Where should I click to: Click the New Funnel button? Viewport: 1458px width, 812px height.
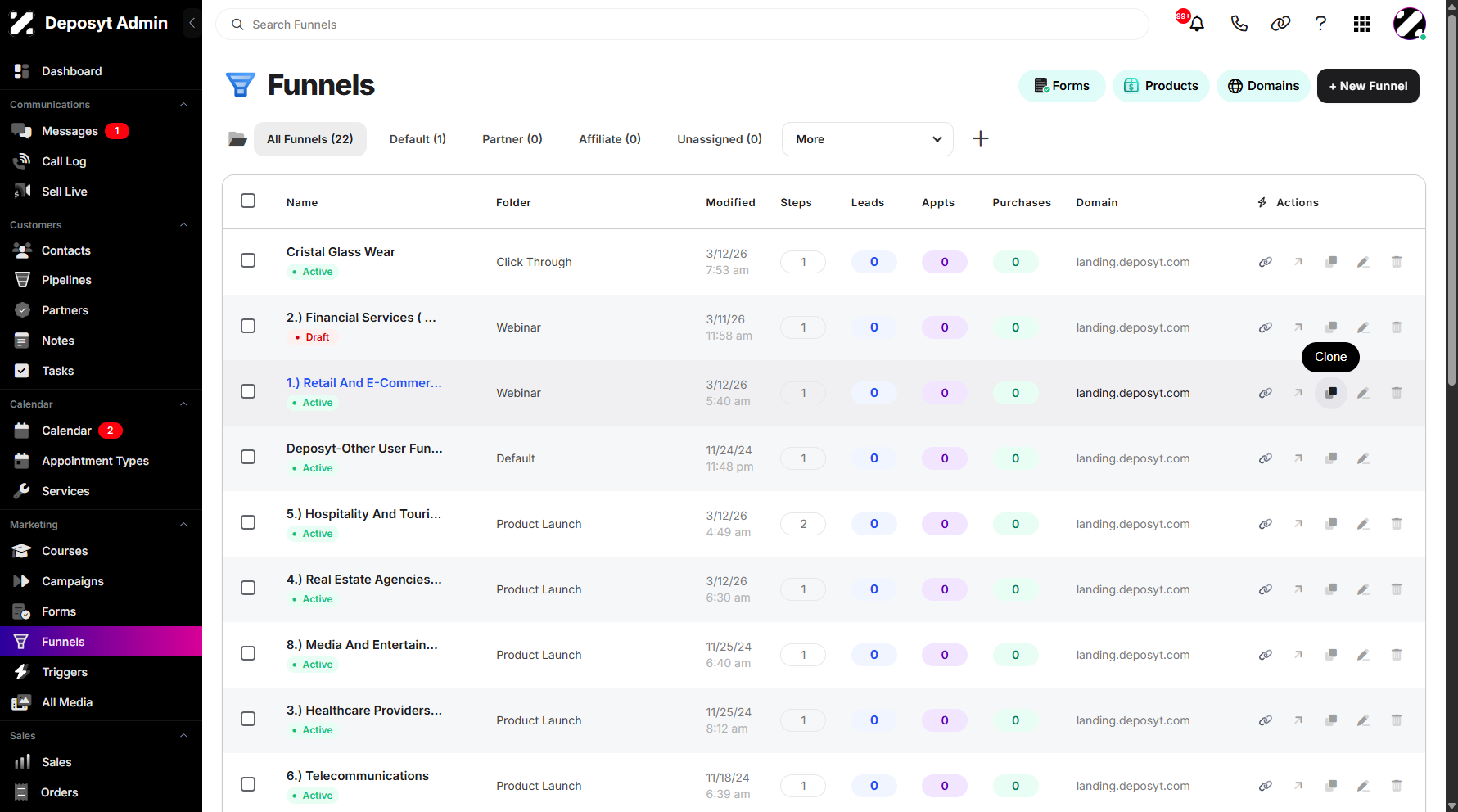coord(1368,86)
